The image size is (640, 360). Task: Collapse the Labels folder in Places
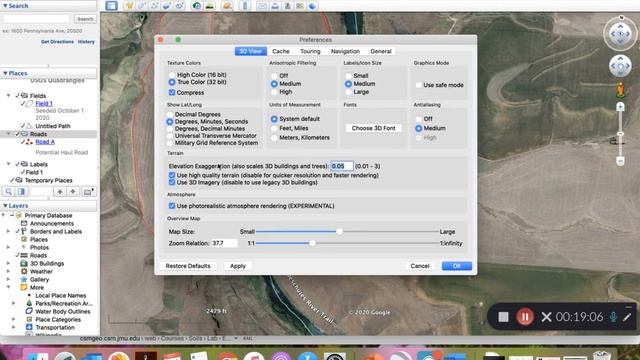coord(9,164)
